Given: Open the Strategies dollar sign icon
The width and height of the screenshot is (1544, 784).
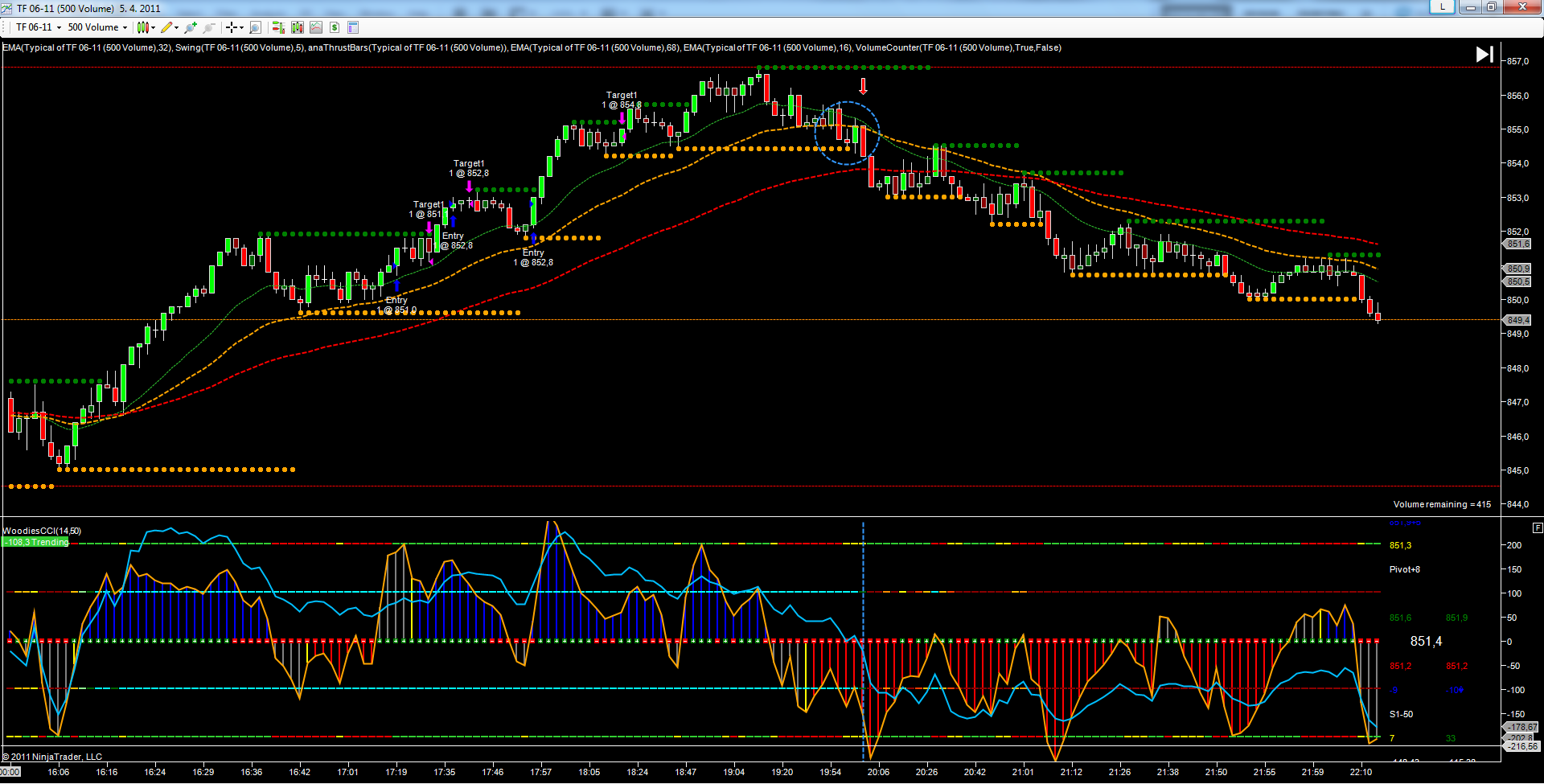Looking at the screenshot, I should pos(335,27).
